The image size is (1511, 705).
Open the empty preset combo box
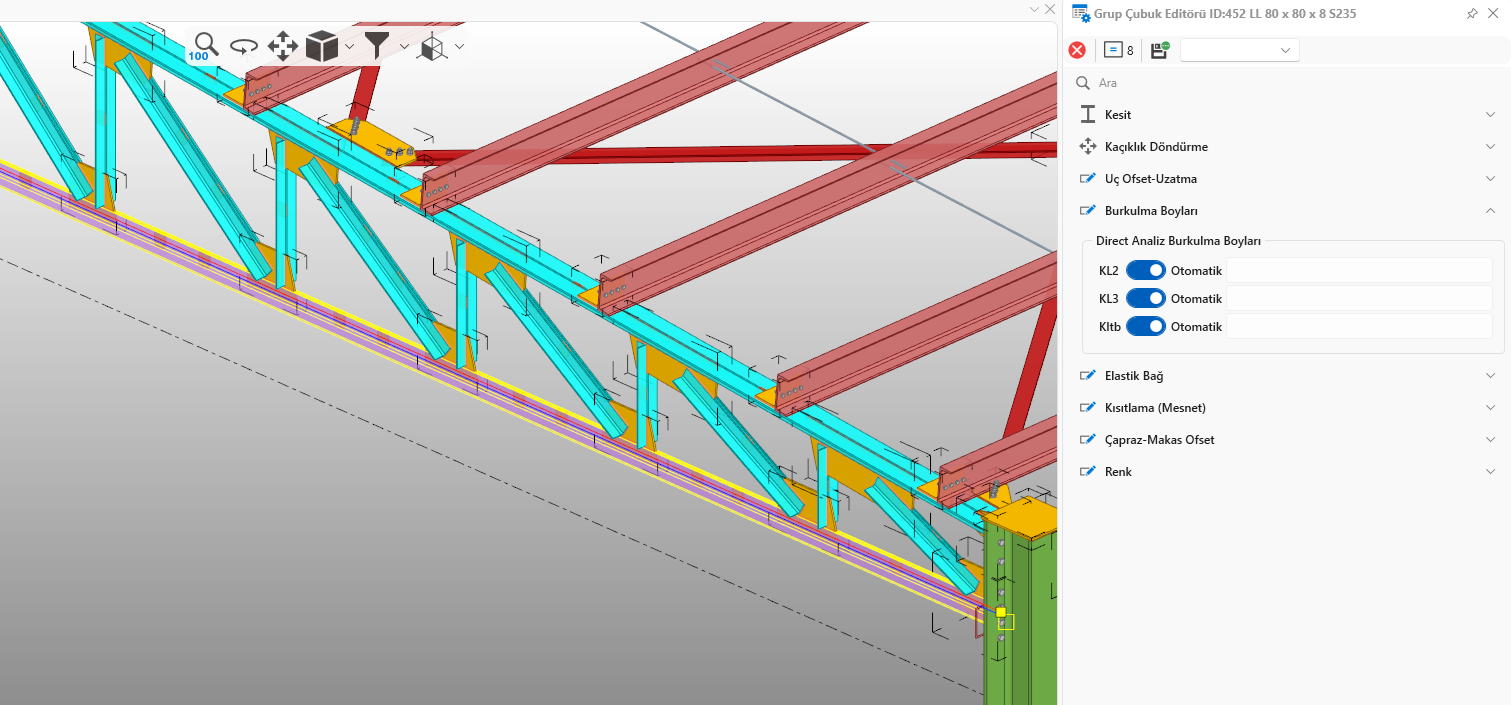pos(1239,50)
